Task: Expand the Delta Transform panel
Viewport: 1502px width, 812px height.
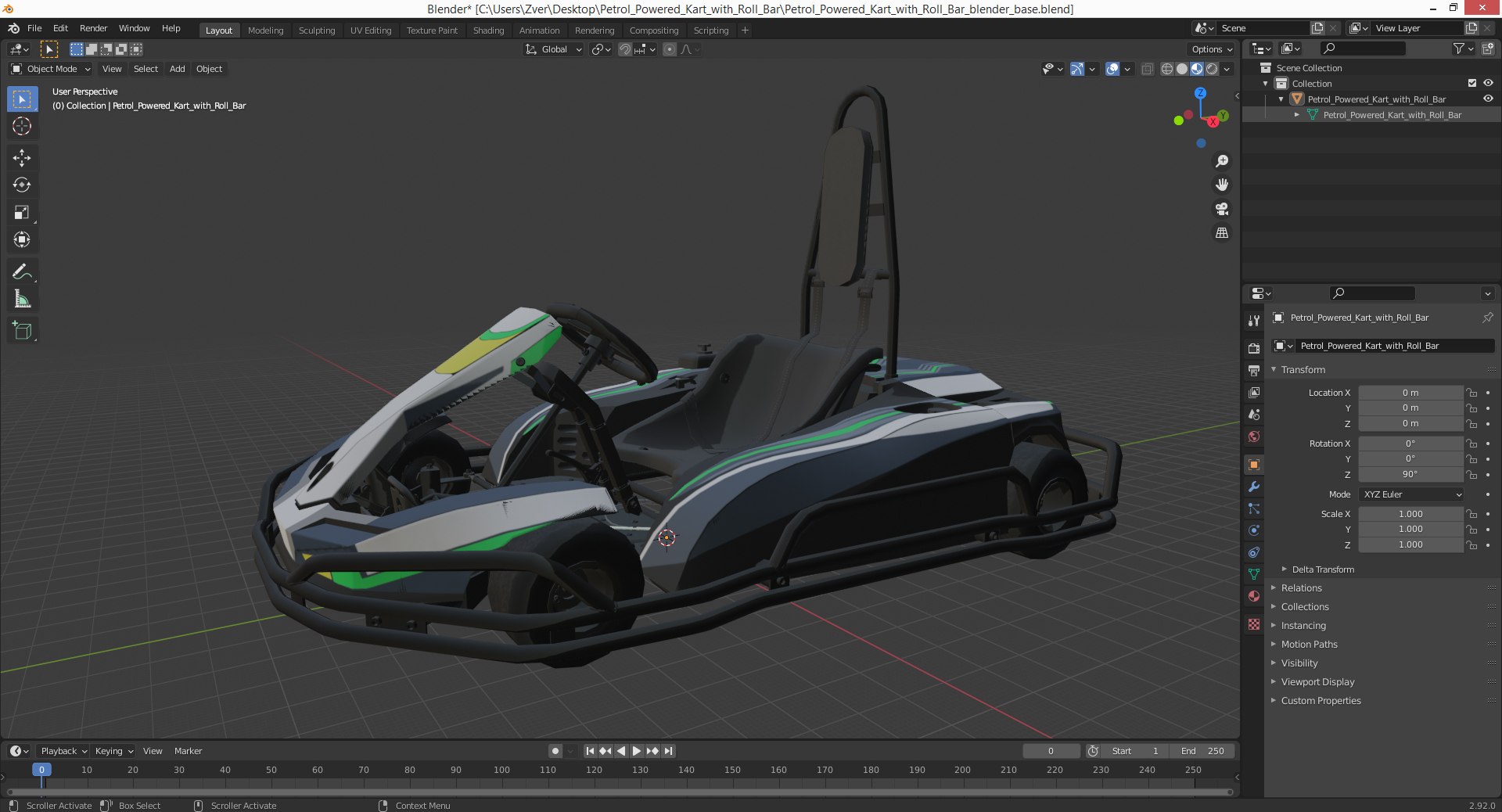Action: pos(1323,569)
